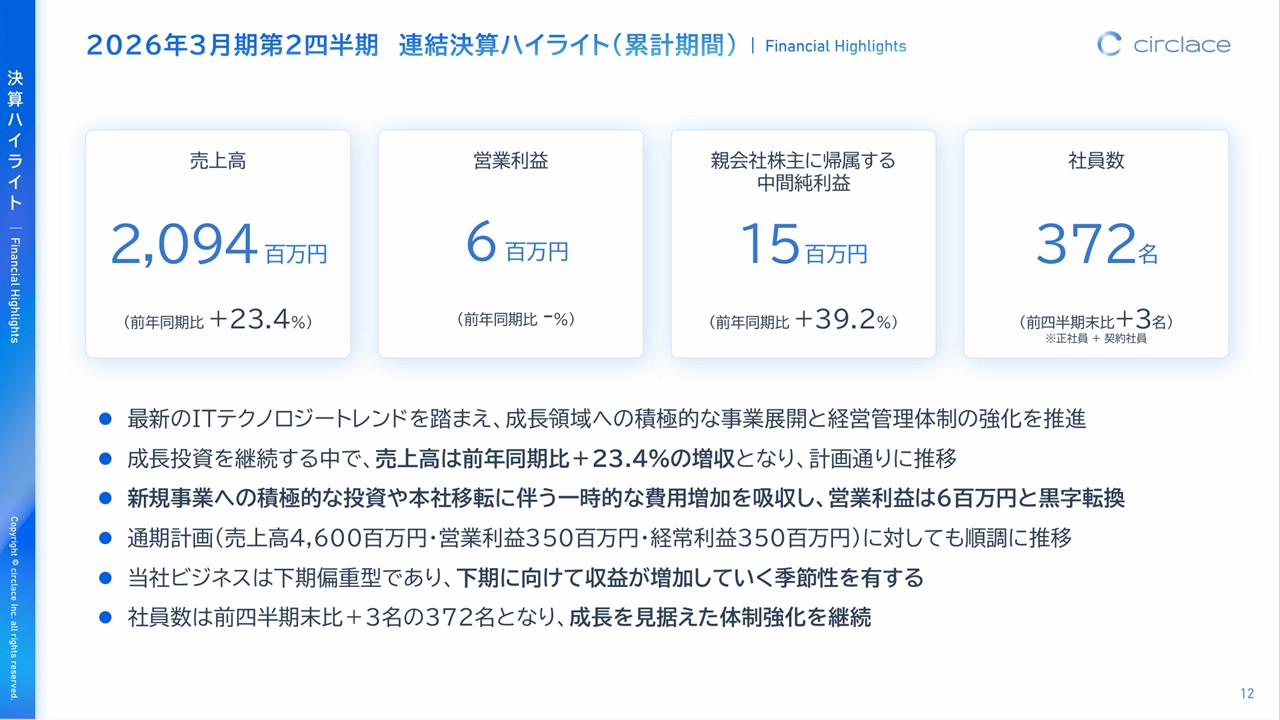
Task: Select the 売上高 card title
Action: [x=218, y=161]
